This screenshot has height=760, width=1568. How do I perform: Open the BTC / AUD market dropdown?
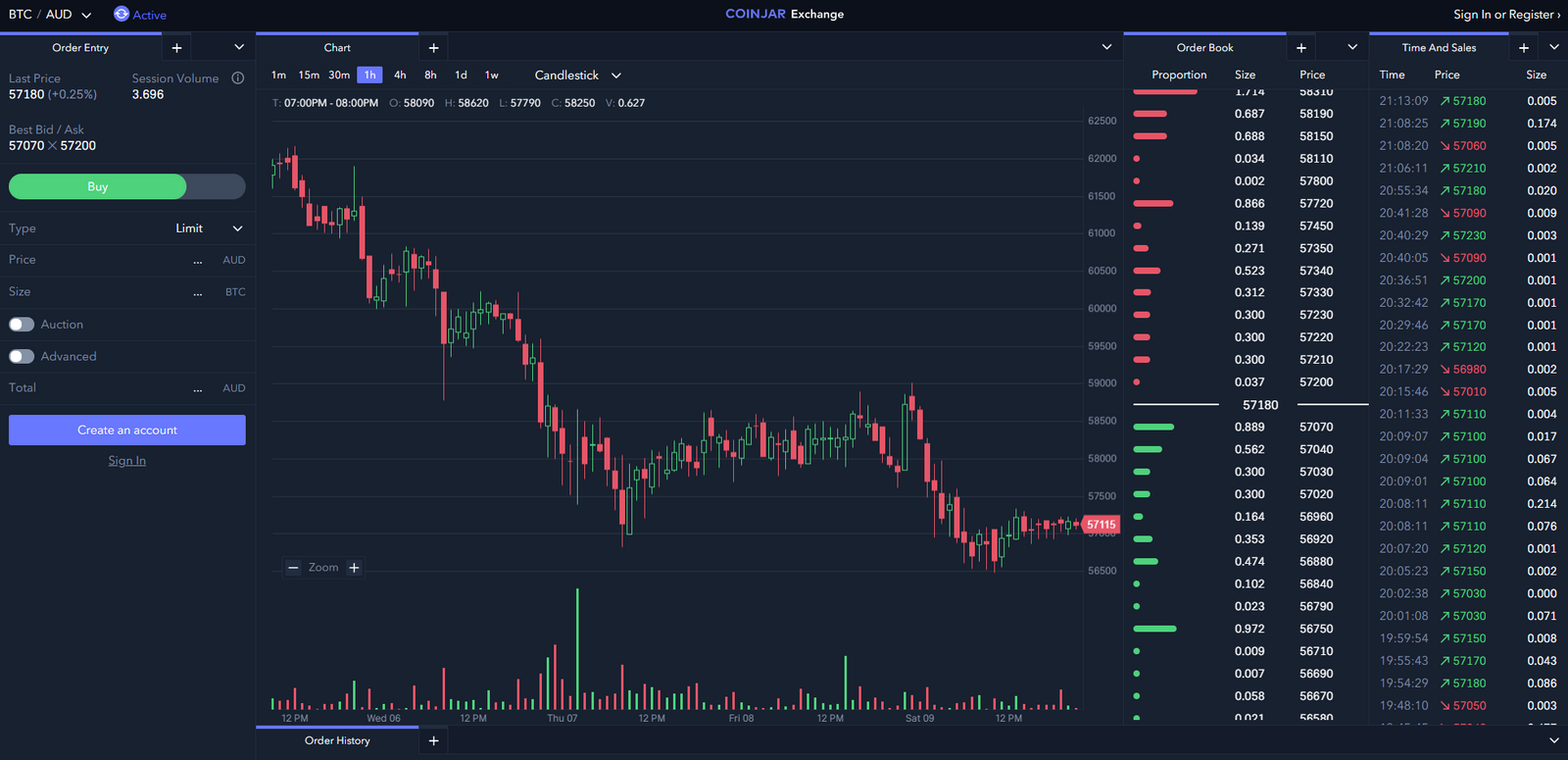[x=50, y=15]
